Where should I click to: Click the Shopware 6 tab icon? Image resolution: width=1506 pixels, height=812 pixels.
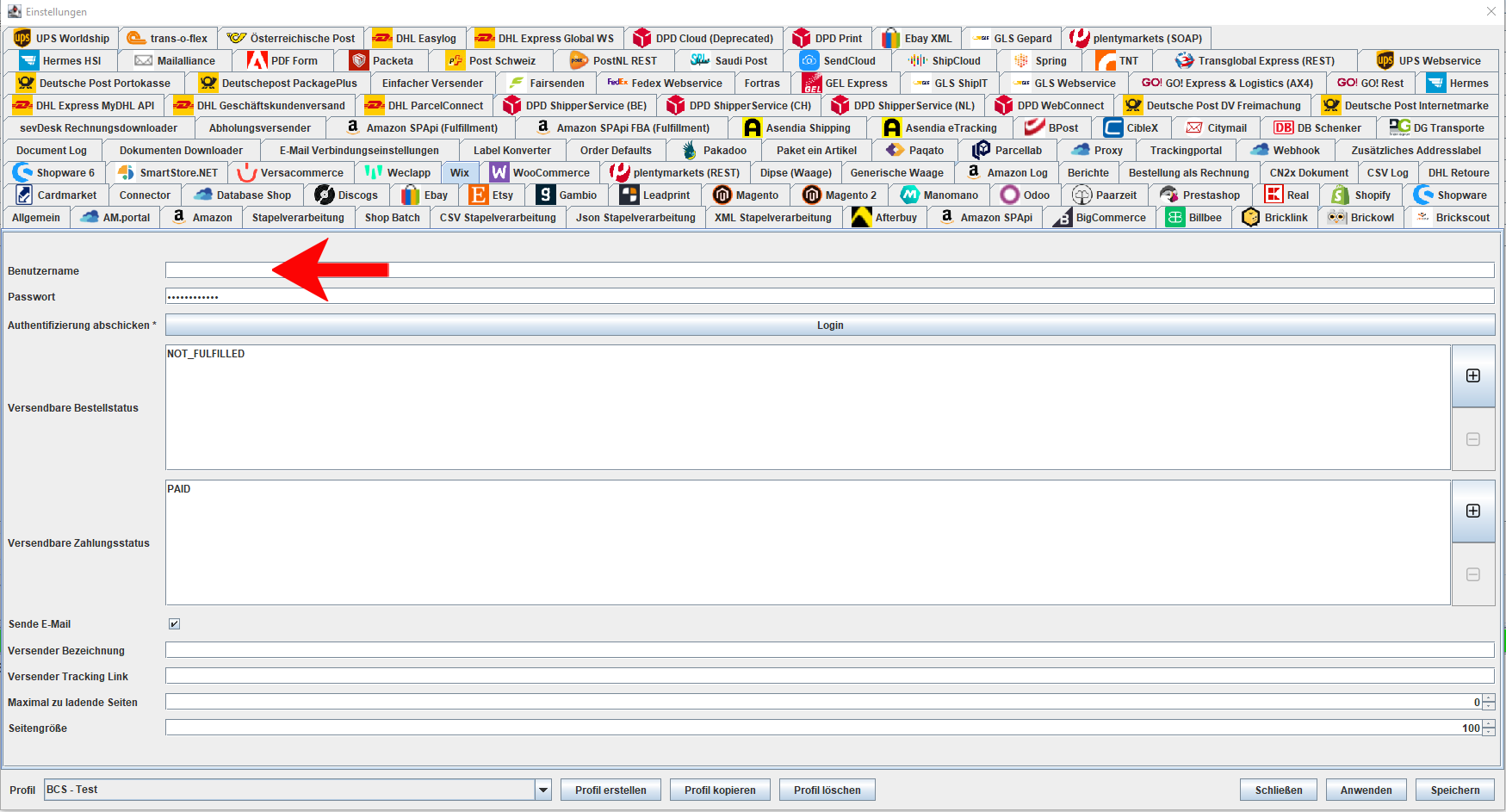coord(22,172)
